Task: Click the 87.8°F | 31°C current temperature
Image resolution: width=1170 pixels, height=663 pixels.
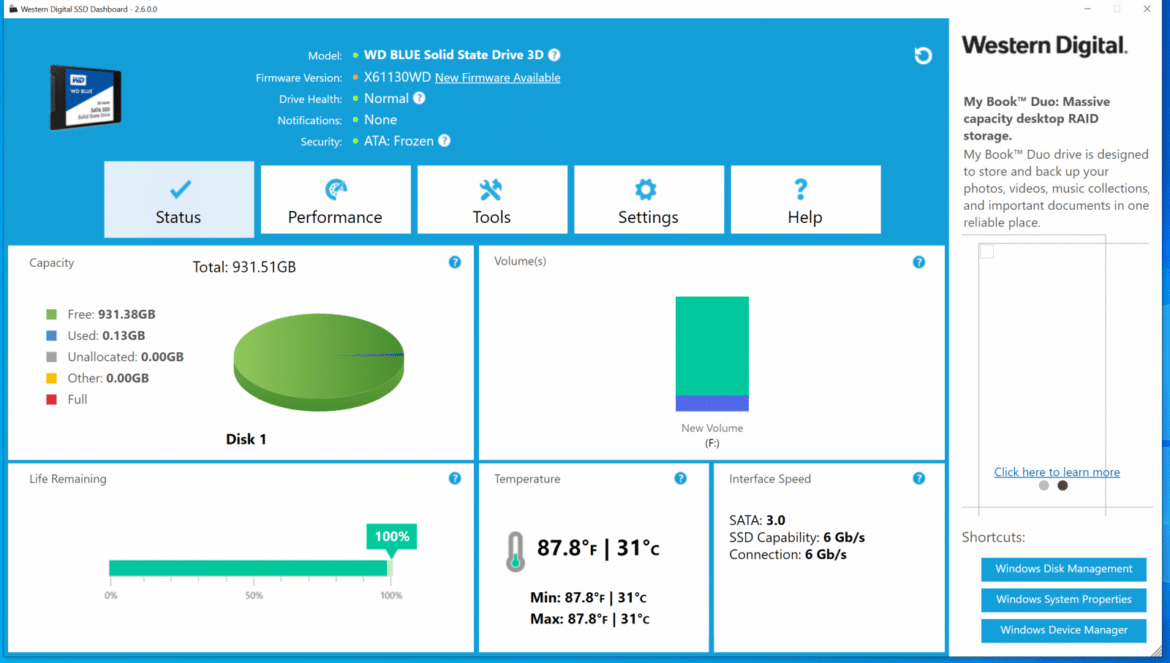Action: 598,549
